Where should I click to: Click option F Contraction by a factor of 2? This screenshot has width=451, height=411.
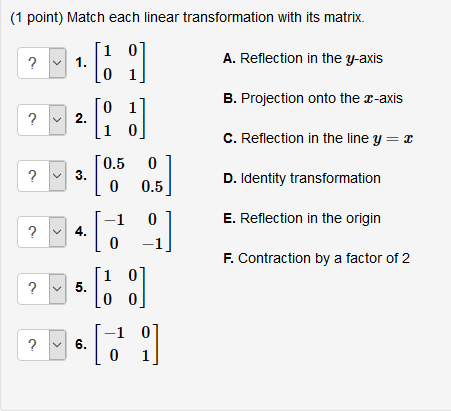tap(316, 258)
